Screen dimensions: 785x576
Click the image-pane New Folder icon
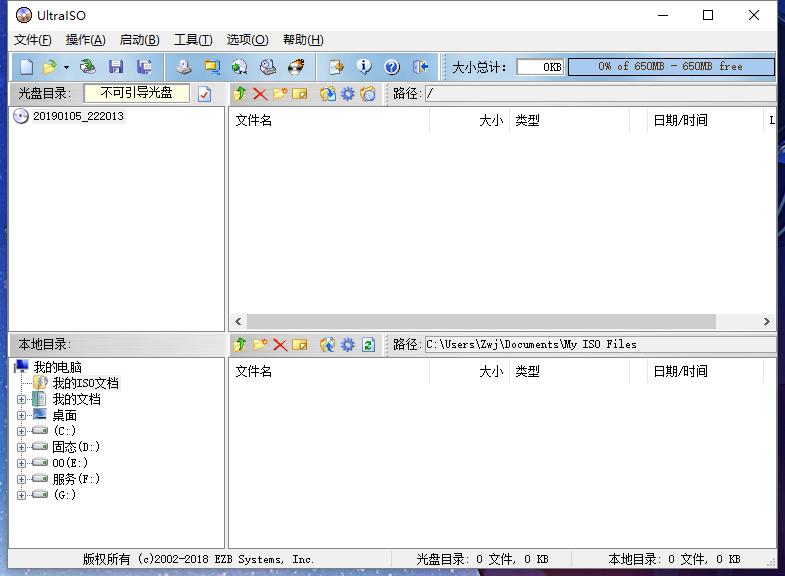[280, 94]
